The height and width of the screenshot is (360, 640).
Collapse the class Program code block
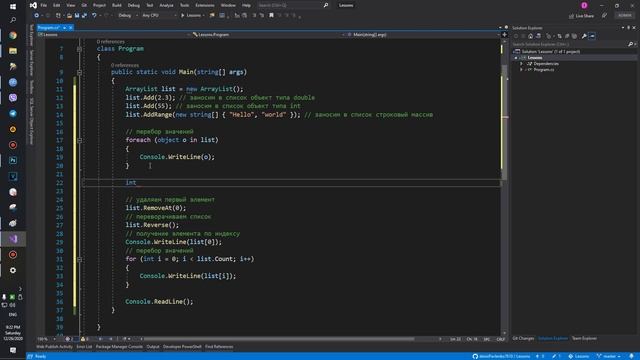79,49
